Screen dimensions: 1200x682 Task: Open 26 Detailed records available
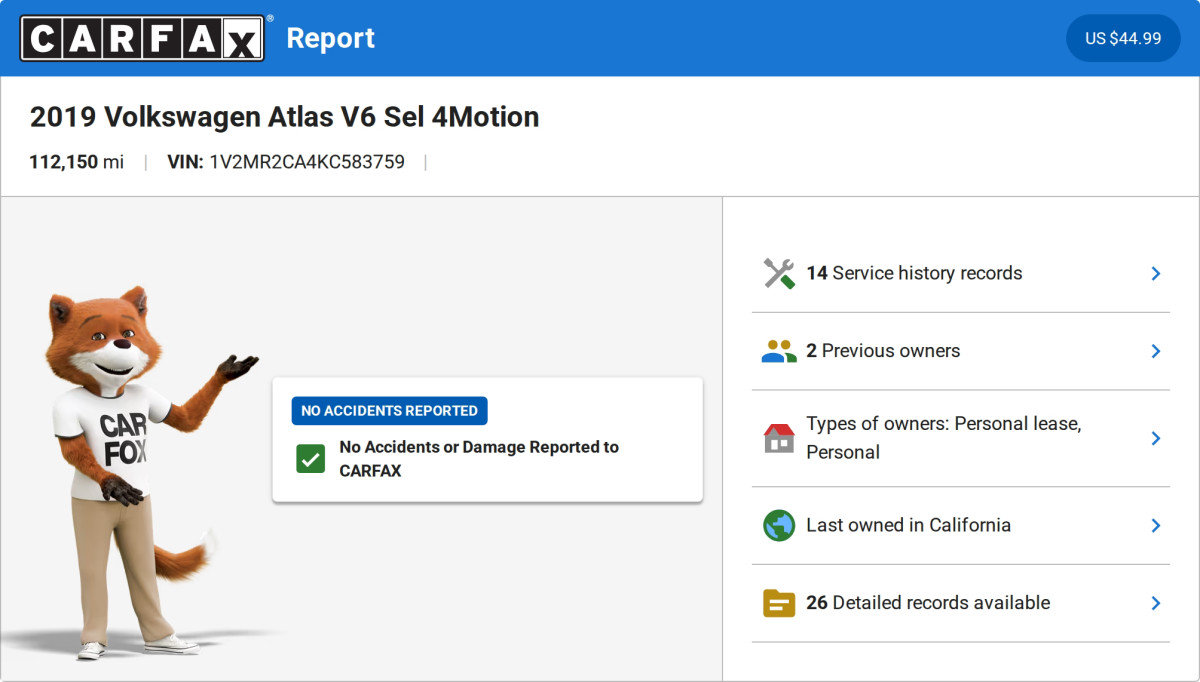click(x=928, y=603)
